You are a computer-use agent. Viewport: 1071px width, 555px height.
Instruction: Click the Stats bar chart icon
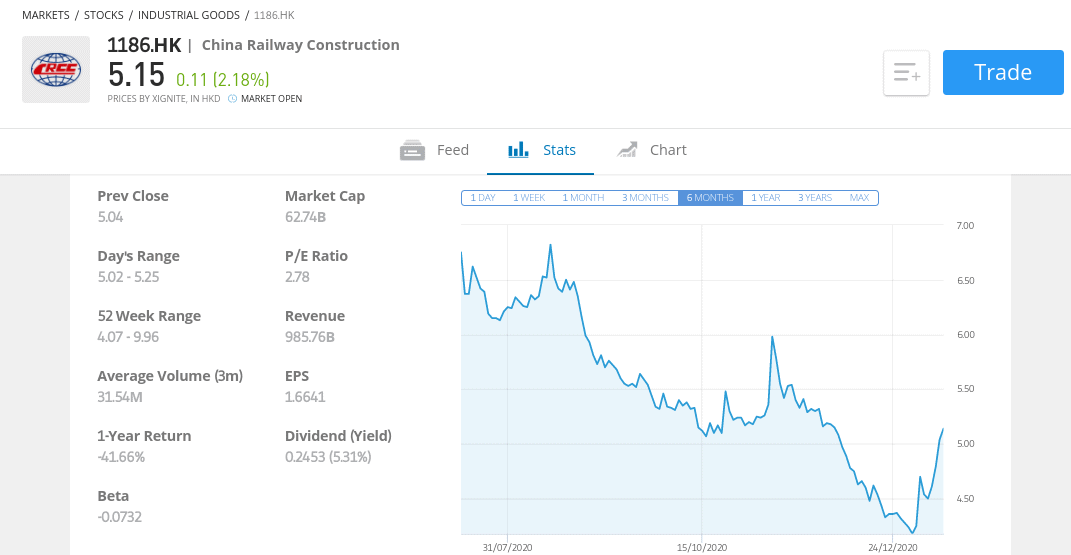(x=518, y=150)
